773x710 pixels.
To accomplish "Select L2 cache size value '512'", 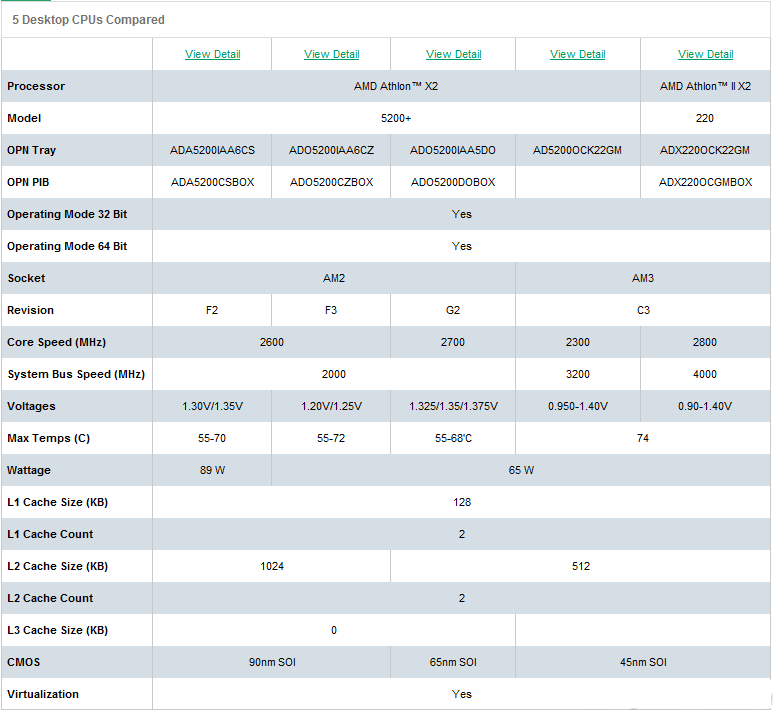I will (x=581, y=567).
